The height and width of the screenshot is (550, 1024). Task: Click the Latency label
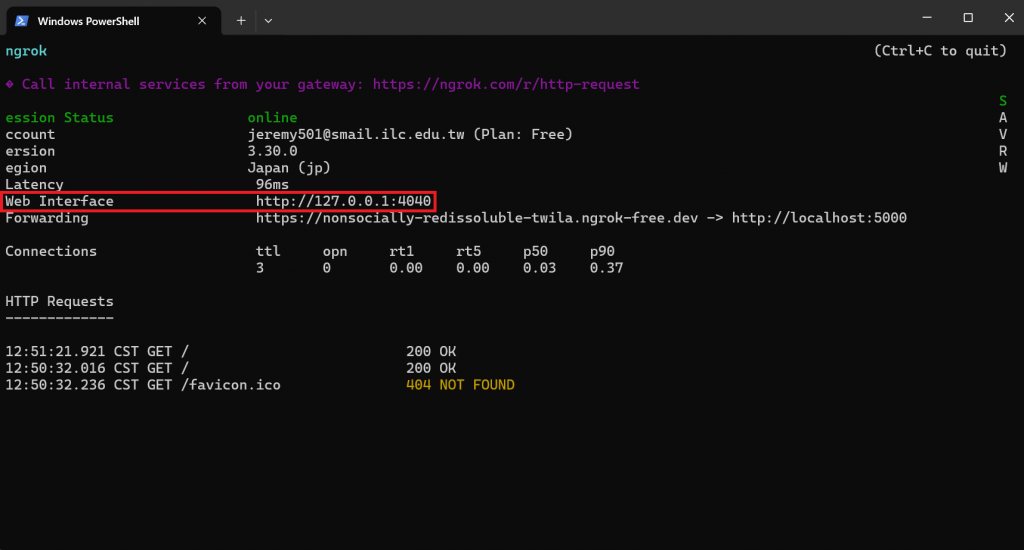(x=35, y=185)
